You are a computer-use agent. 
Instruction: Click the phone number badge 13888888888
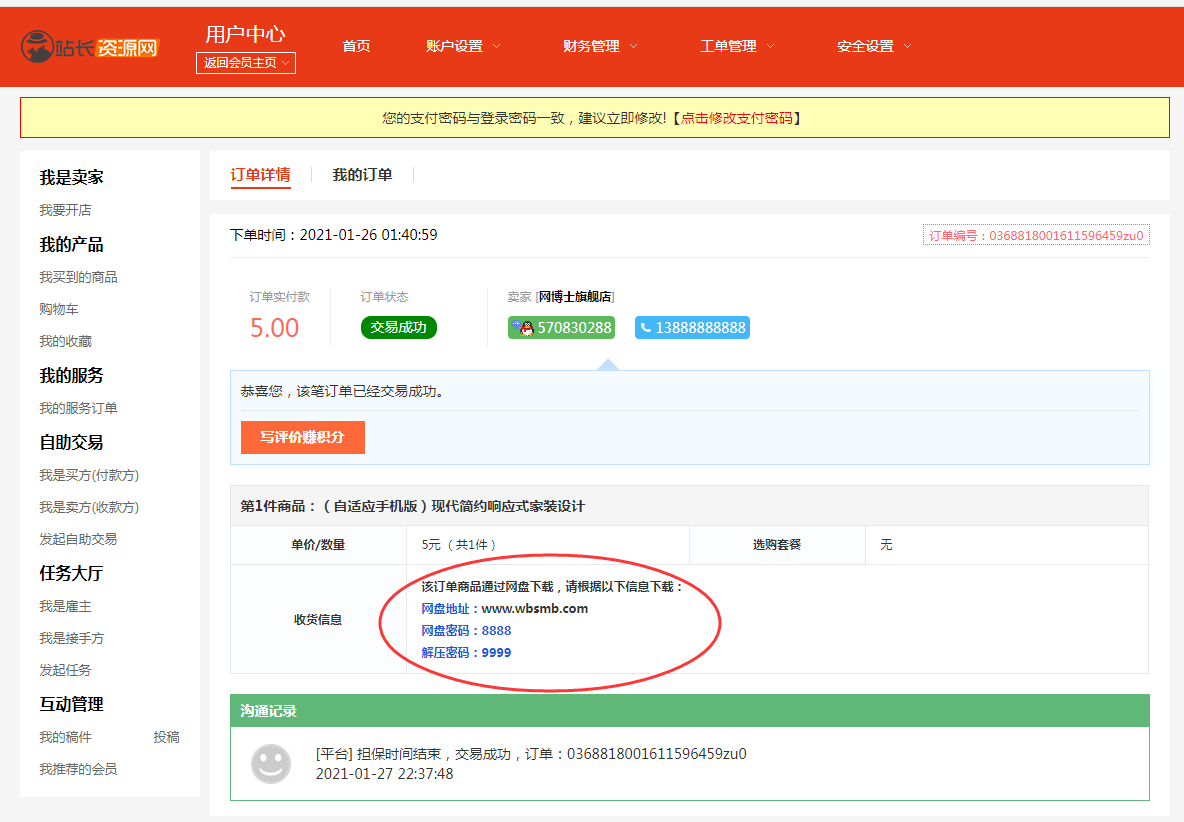tap(692, 328)
